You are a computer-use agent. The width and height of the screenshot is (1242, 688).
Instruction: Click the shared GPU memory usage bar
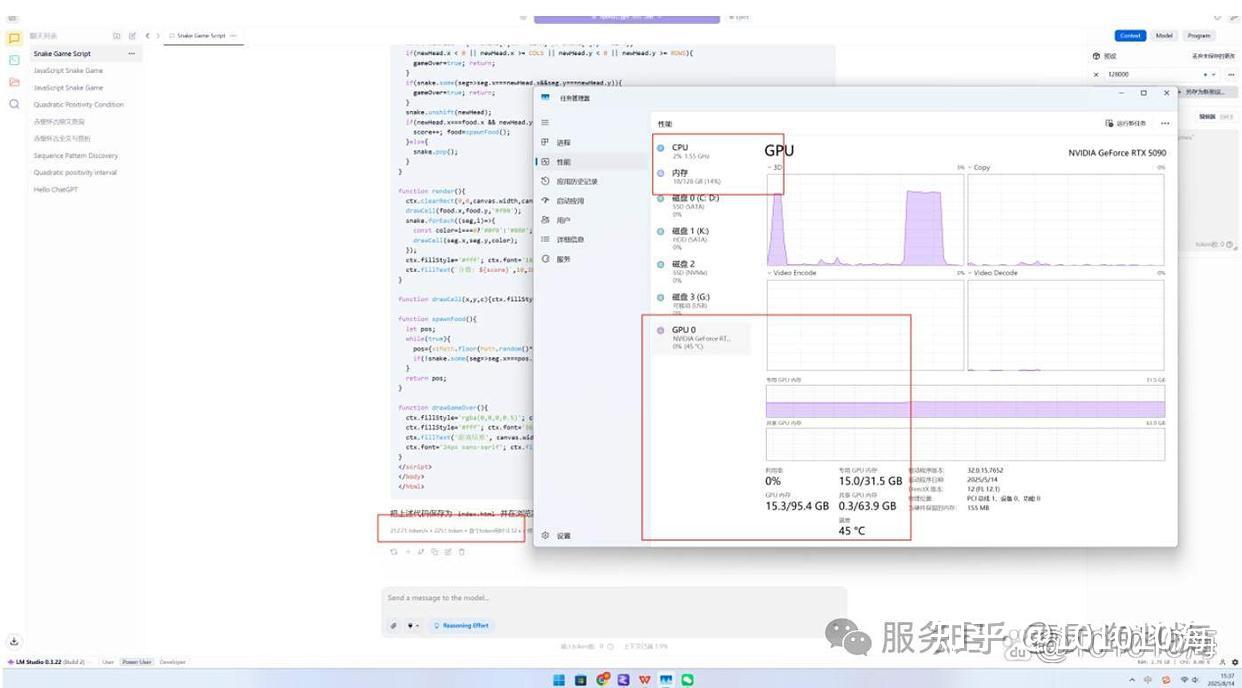coord(965,443)
